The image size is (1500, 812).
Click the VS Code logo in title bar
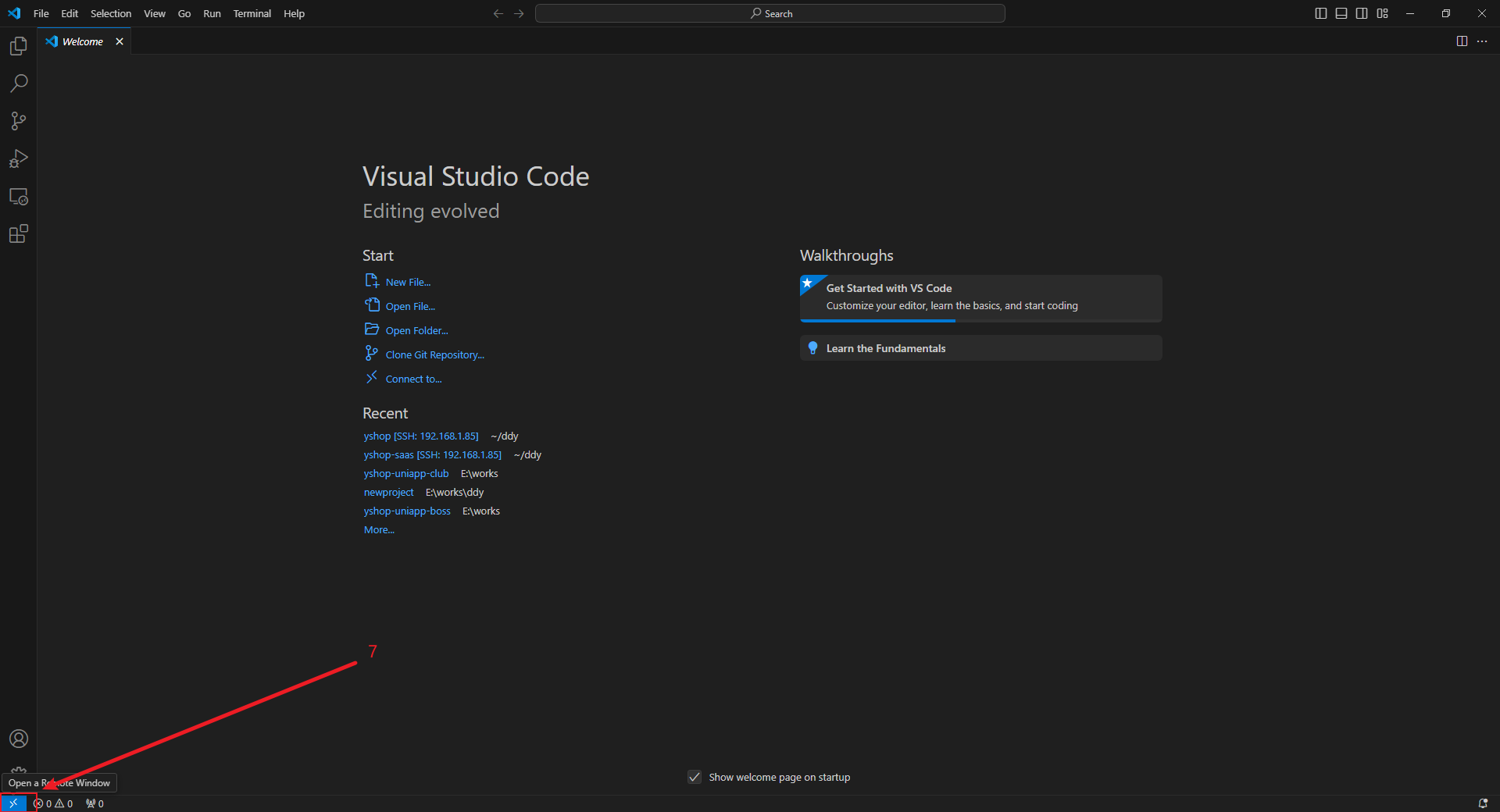coord(14,13)
